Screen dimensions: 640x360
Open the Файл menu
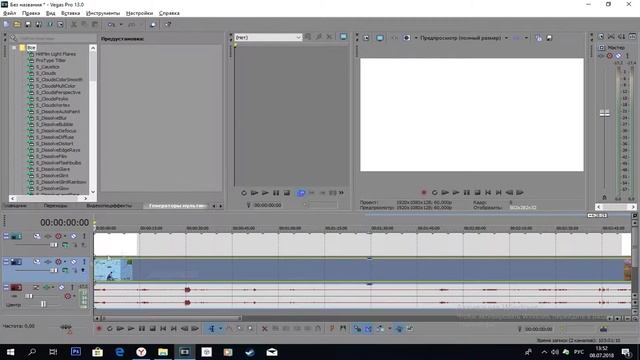pos(9,13)
